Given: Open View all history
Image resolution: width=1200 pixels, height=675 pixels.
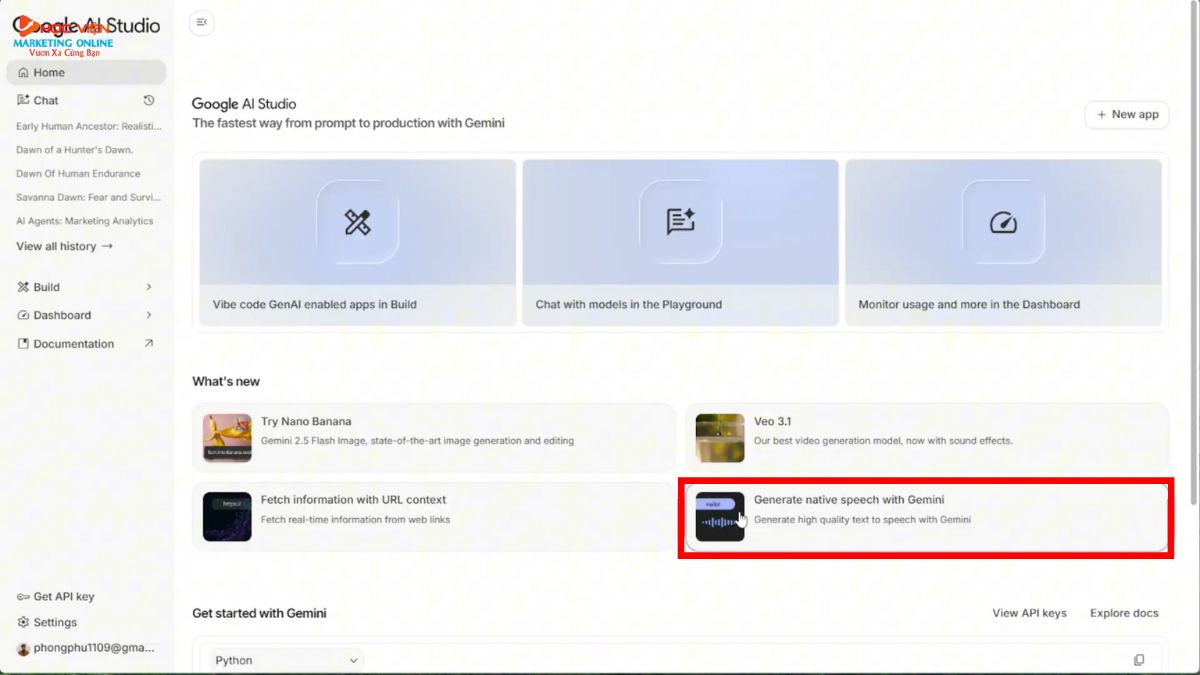Looking at the screenshot, I should [x=62, y=246].
